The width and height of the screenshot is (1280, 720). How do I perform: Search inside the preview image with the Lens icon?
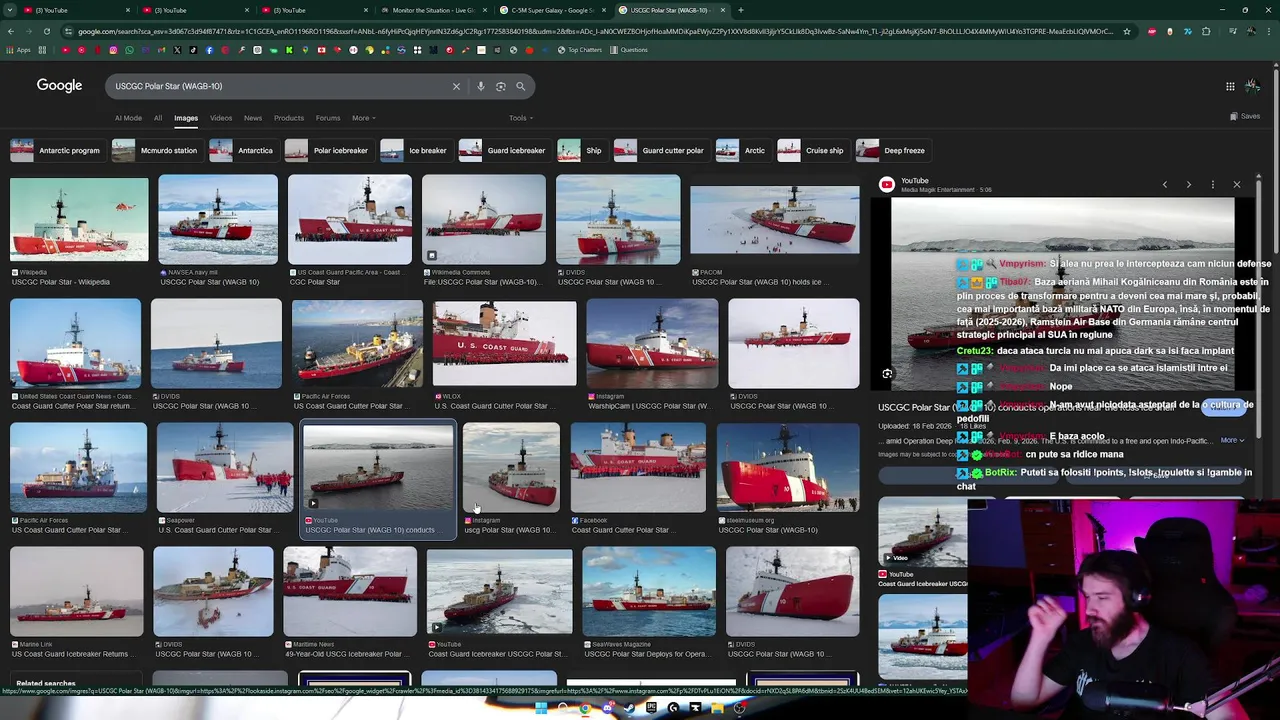click(887, 373)
